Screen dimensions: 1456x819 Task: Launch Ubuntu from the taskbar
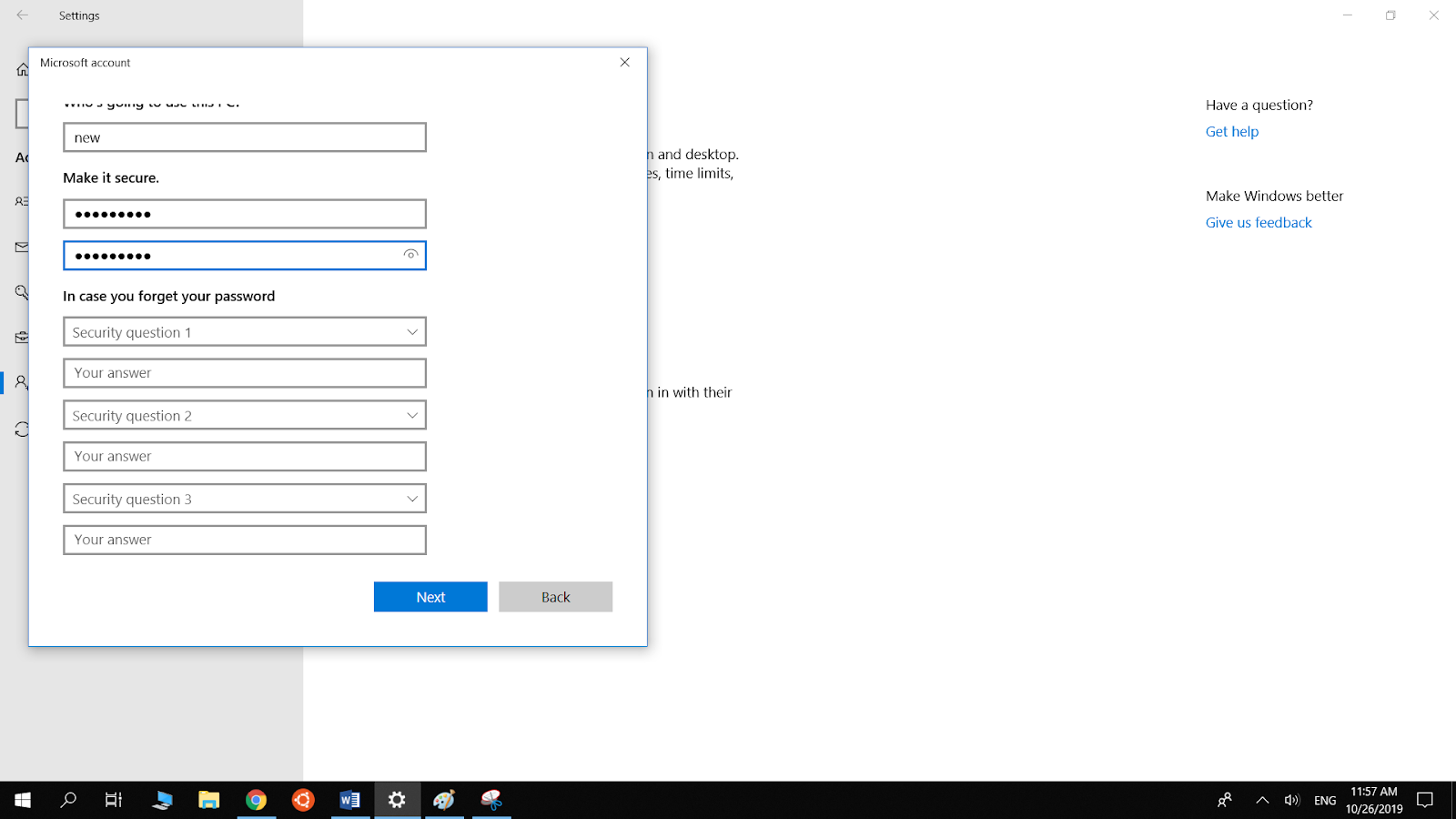click(303, 800)
